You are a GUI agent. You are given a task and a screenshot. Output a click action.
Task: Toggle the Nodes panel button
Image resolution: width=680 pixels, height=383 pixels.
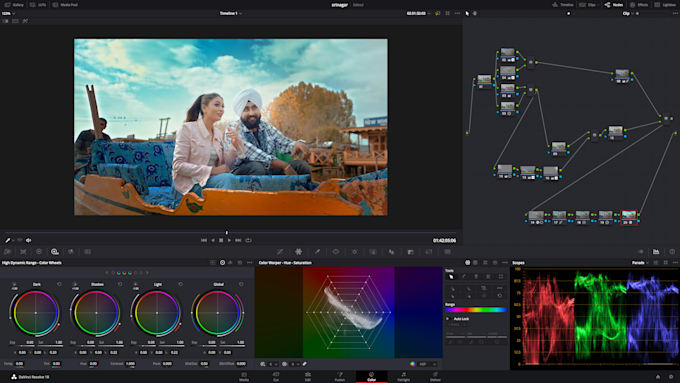[614, 5]
